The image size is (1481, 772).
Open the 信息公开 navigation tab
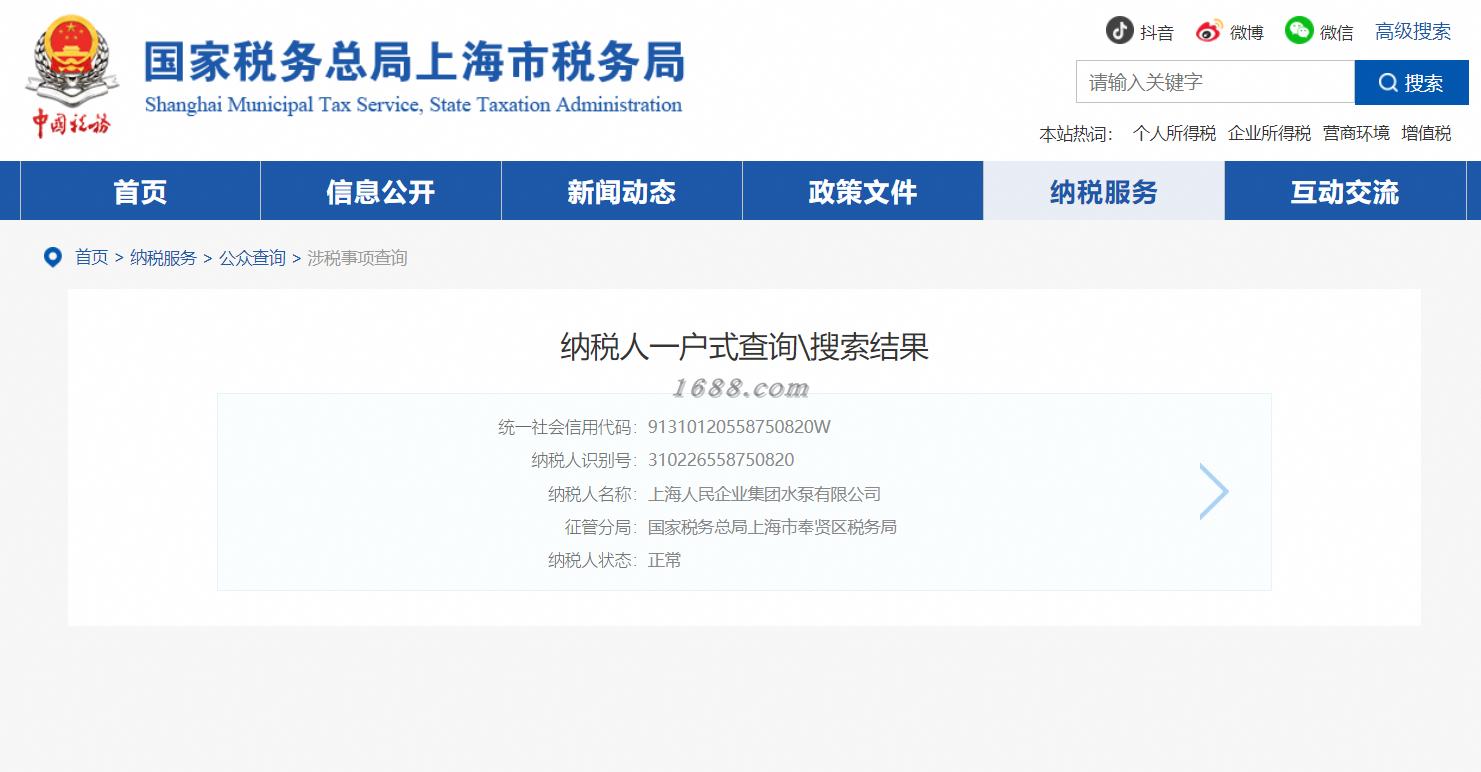tap(381, 191)
